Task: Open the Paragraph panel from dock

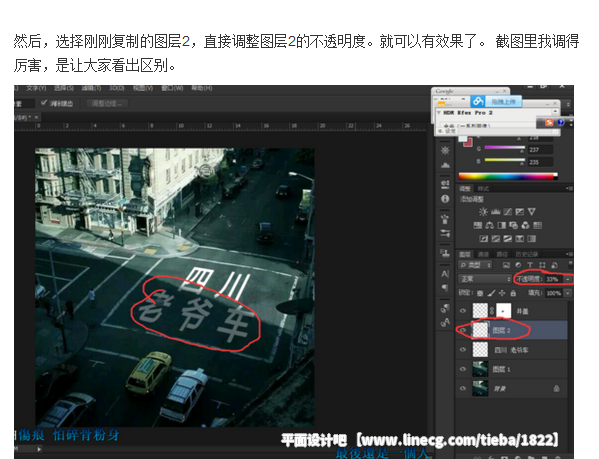Action: 445,287
